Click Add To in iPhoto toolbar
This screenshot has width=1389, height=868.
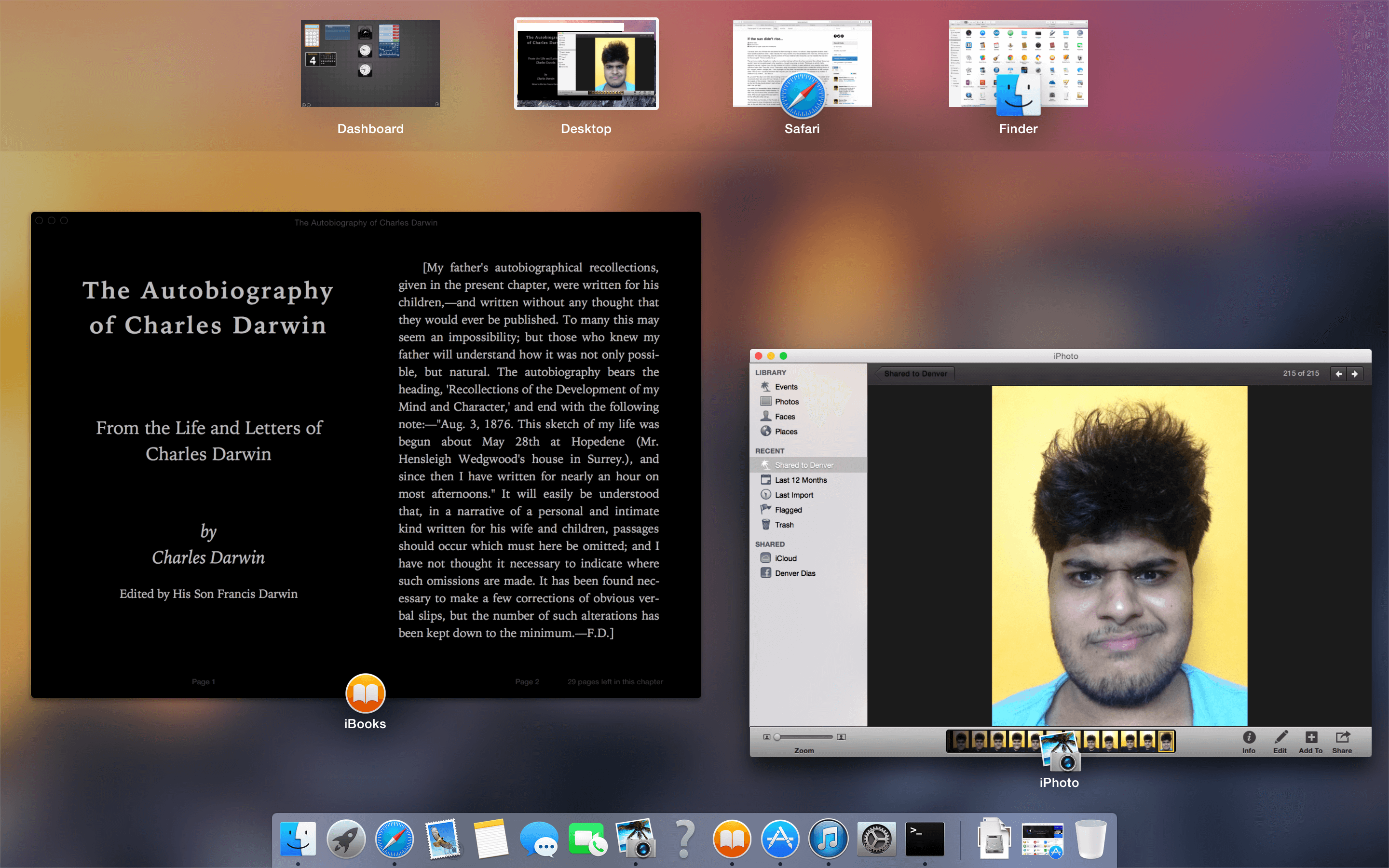[1311, 742]
